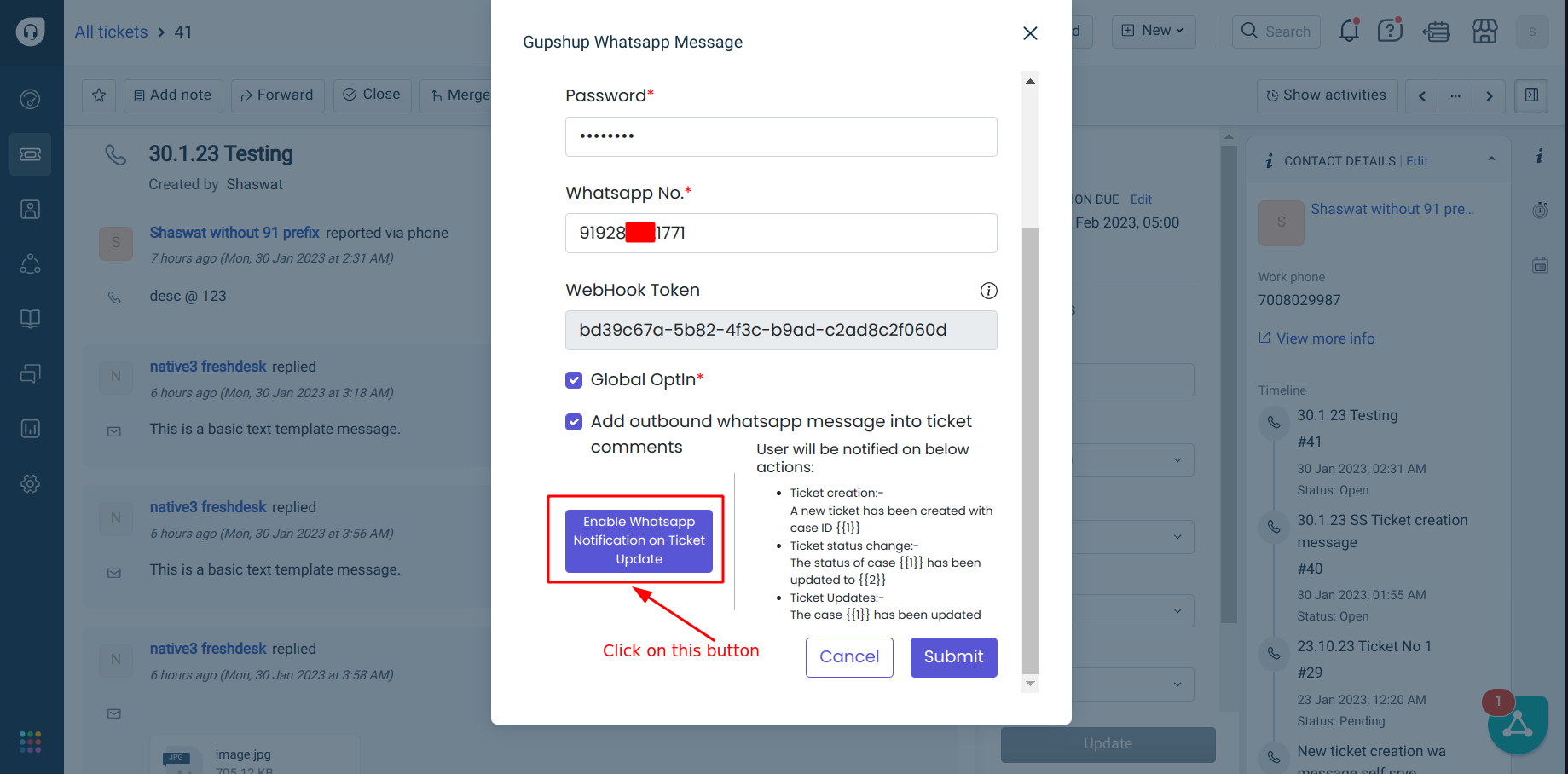Open the more options ellipsis button

coord(1455,96)
